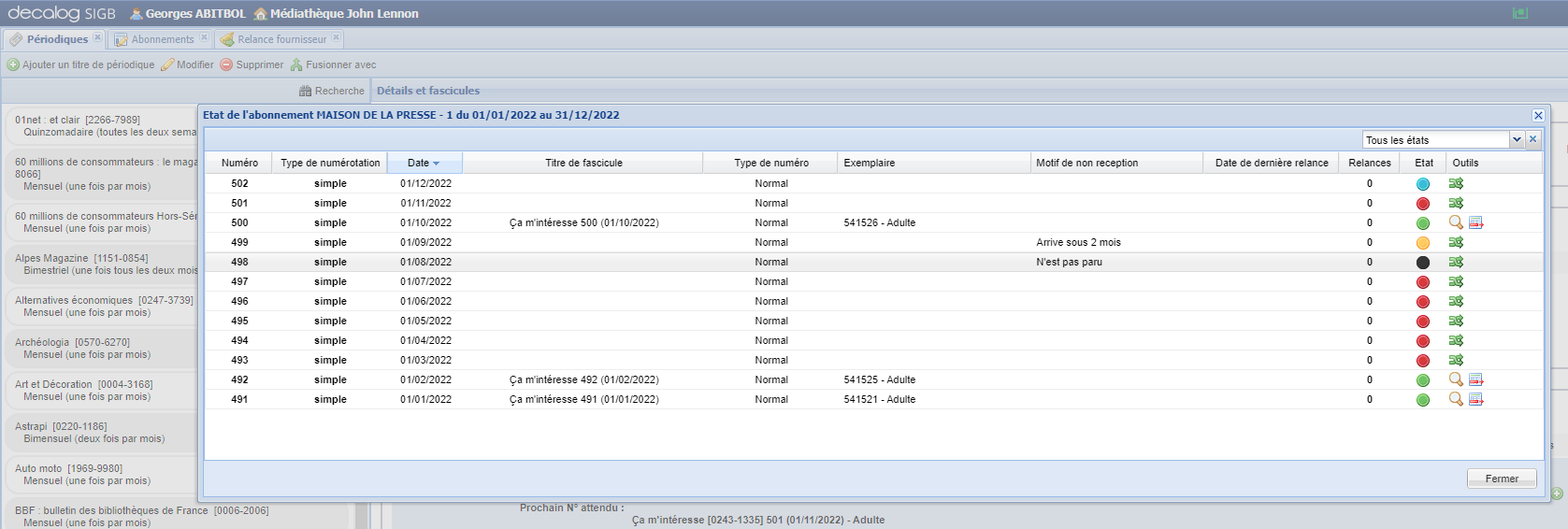1568x529 pixels.
Task: Open magnifier tool for issue 500
Action: click(1456, 222)
